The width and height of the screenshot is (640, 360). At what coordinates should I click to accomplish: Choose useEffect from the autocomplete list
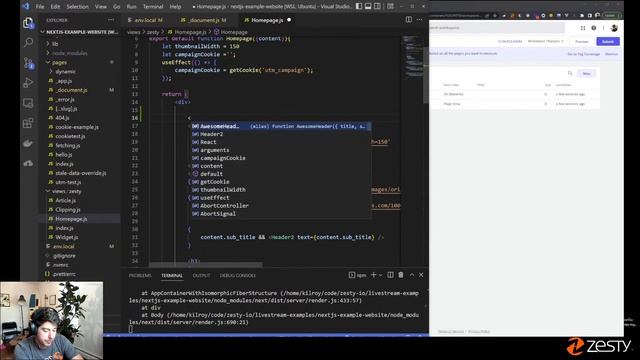tap(281, 198)
